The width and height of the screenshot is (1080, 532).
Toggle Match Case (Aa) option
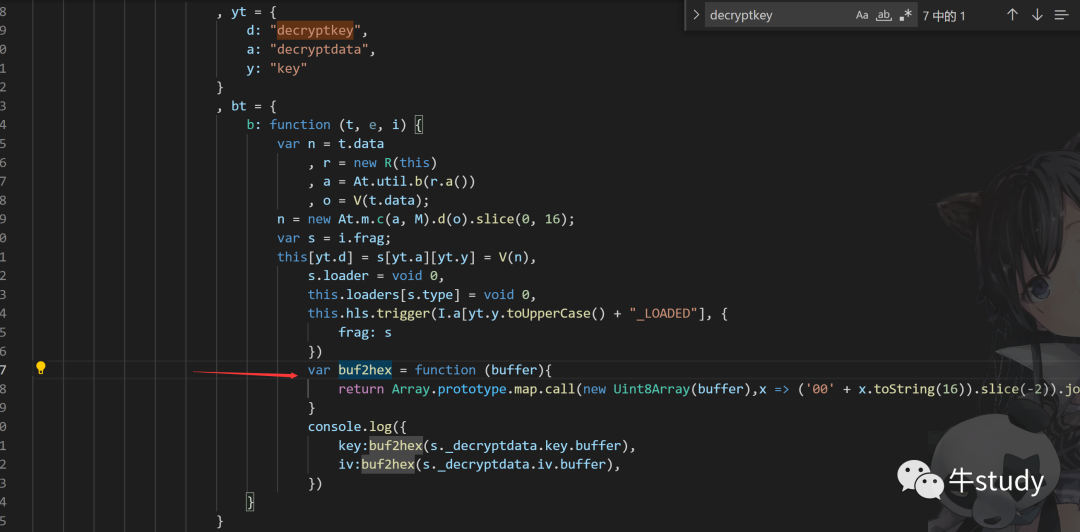(862, 15)
